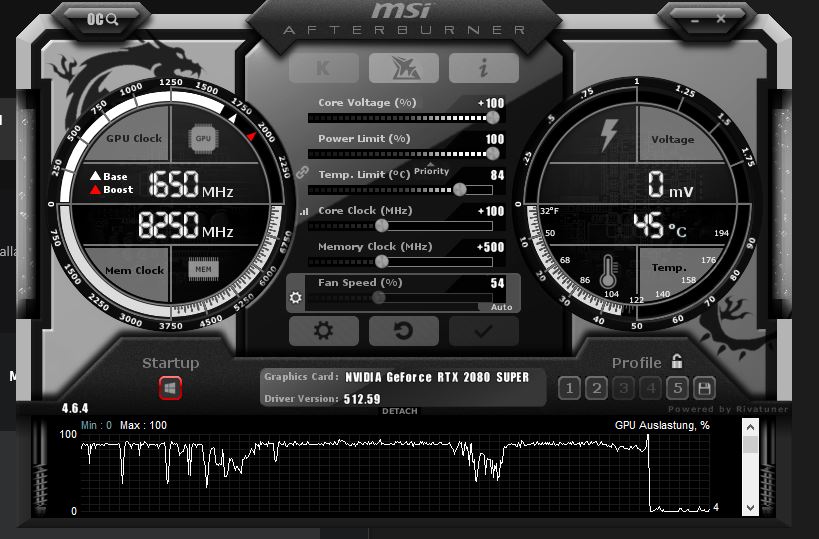Select profile slot 5

coord(678,388)
